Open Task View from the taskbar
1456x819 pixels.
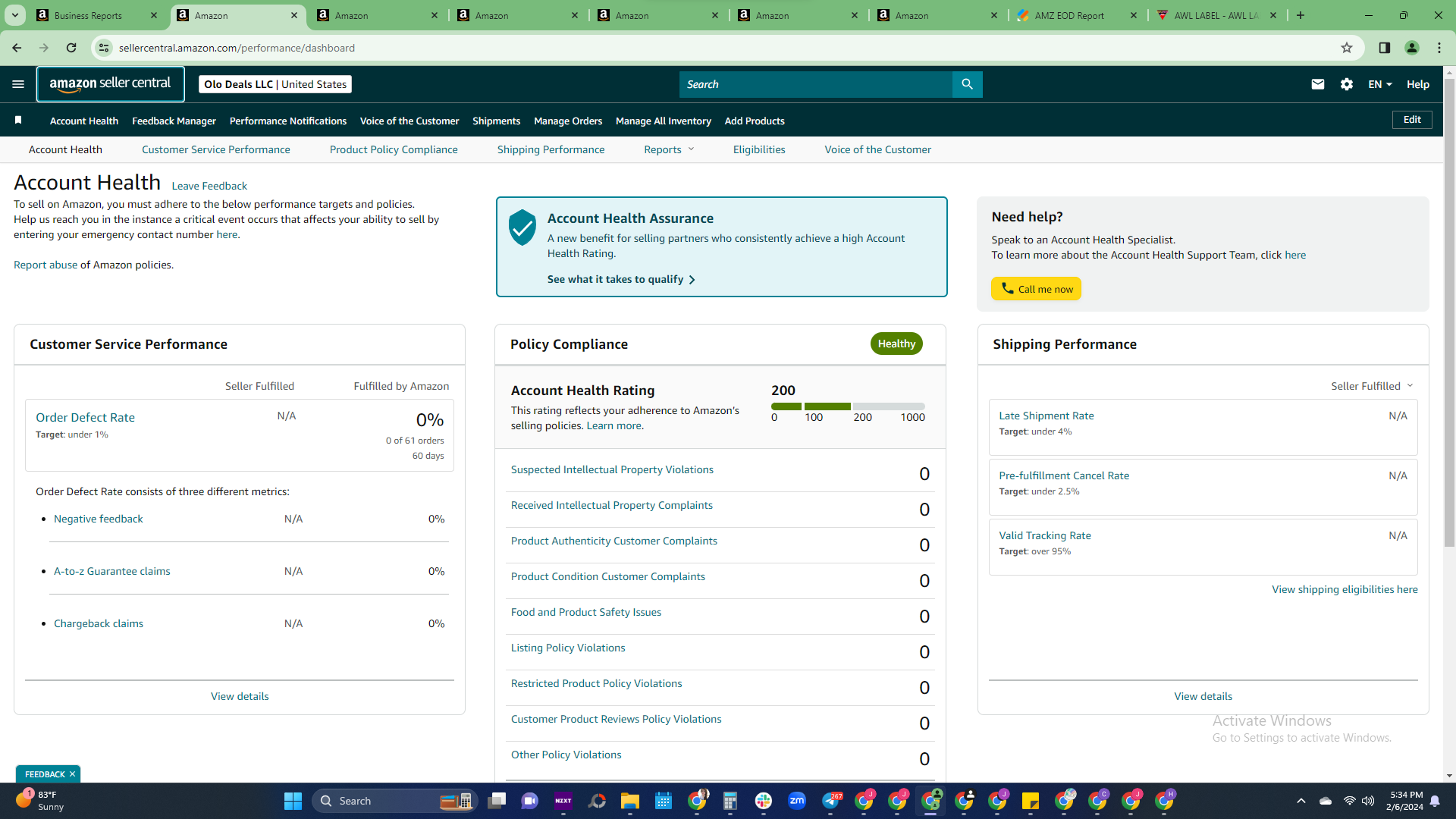(497, 801)
